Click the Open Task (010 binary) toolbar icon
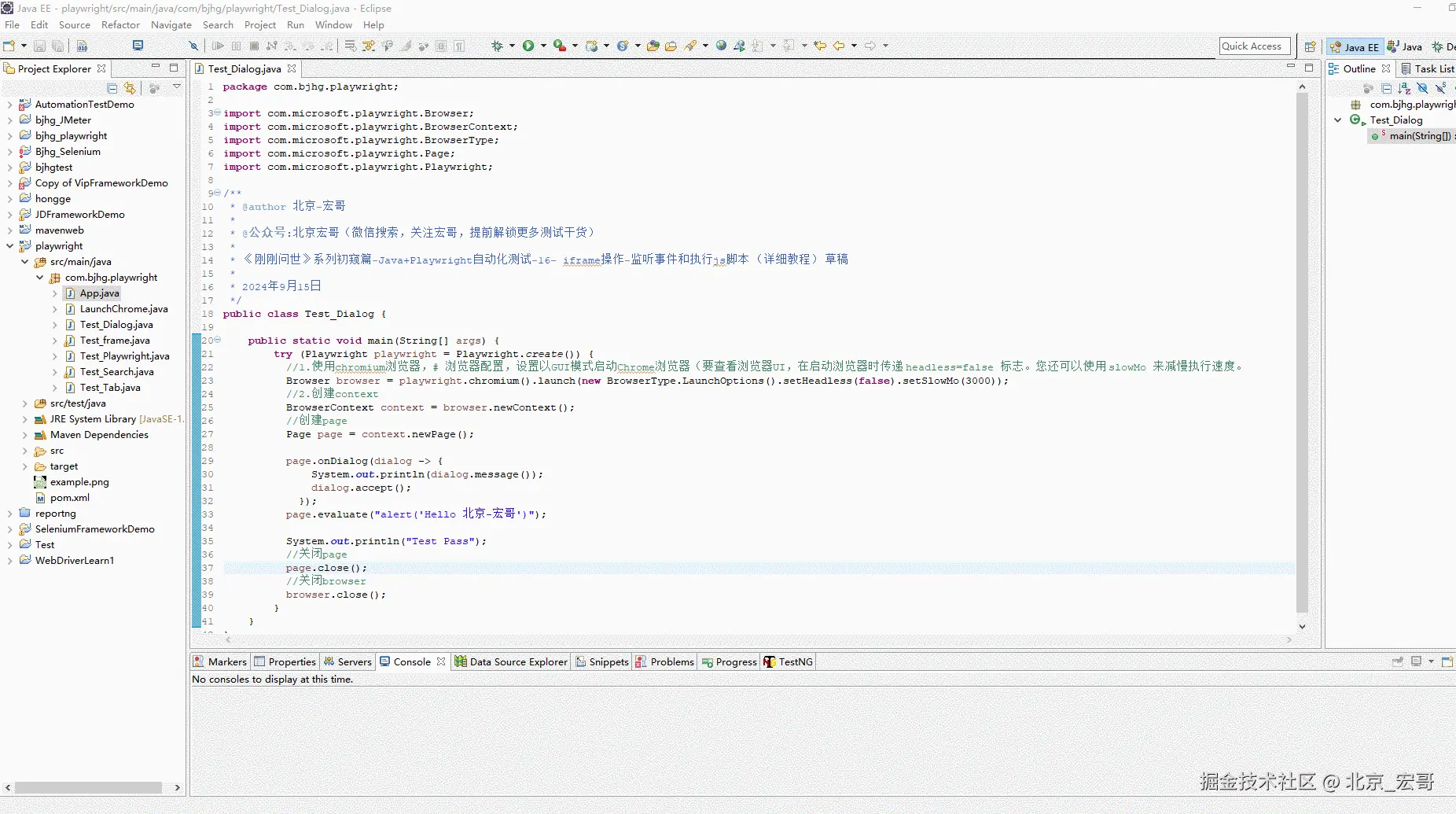 point(83,46)
